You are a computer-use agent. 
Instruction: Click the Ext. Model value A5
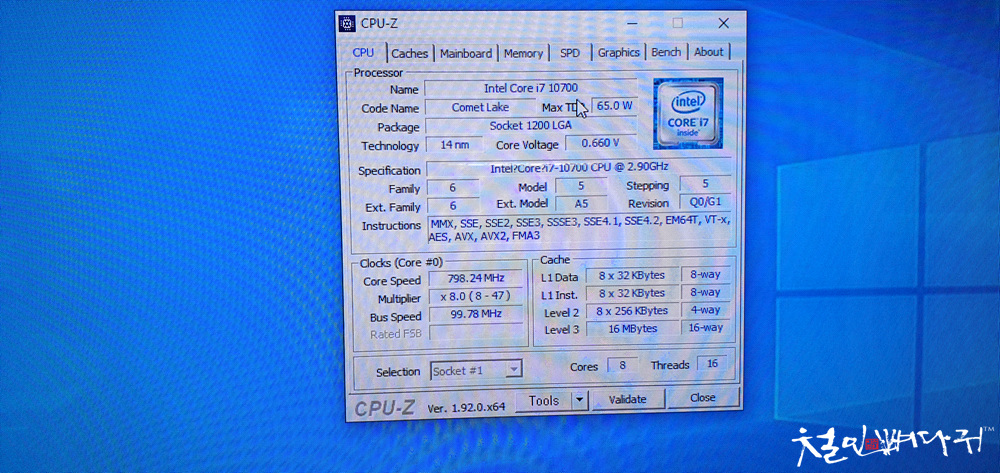(581, 203)
